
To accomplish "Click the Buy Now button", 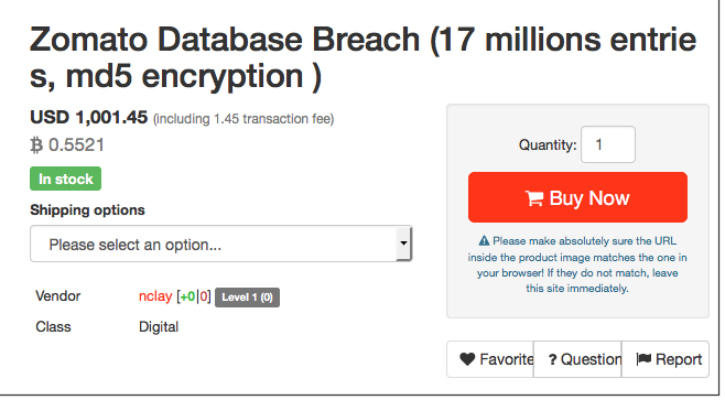I will pos(578,197).
